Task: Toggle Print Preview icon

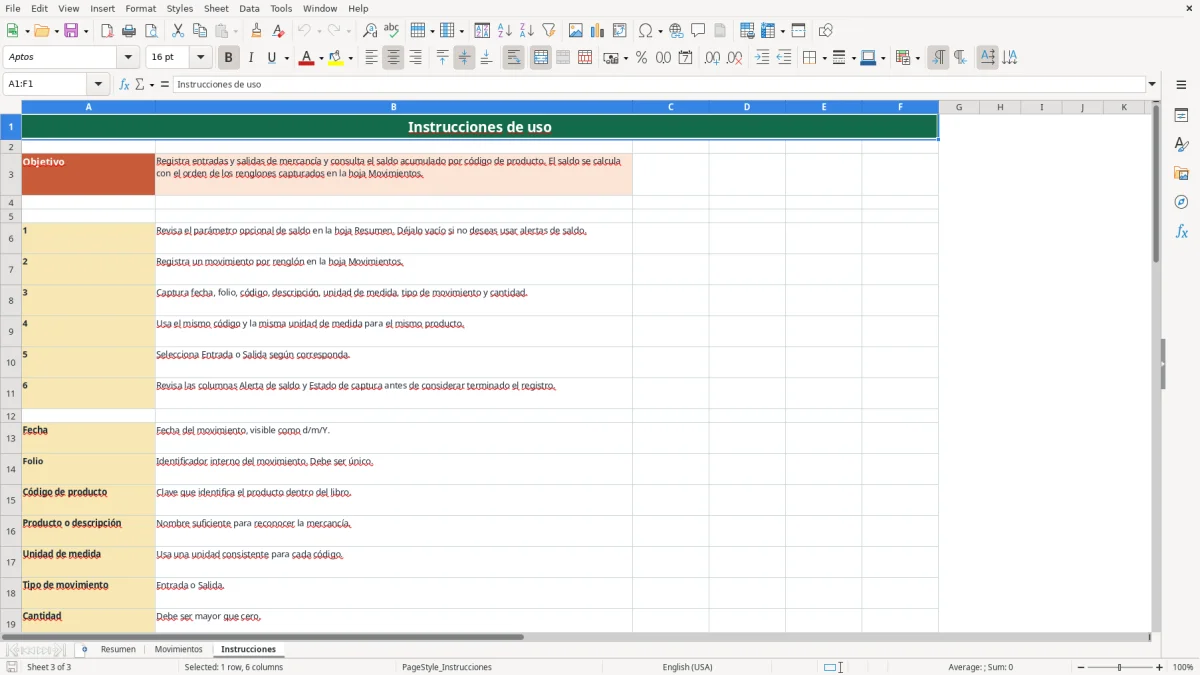Action: [151, 31]
